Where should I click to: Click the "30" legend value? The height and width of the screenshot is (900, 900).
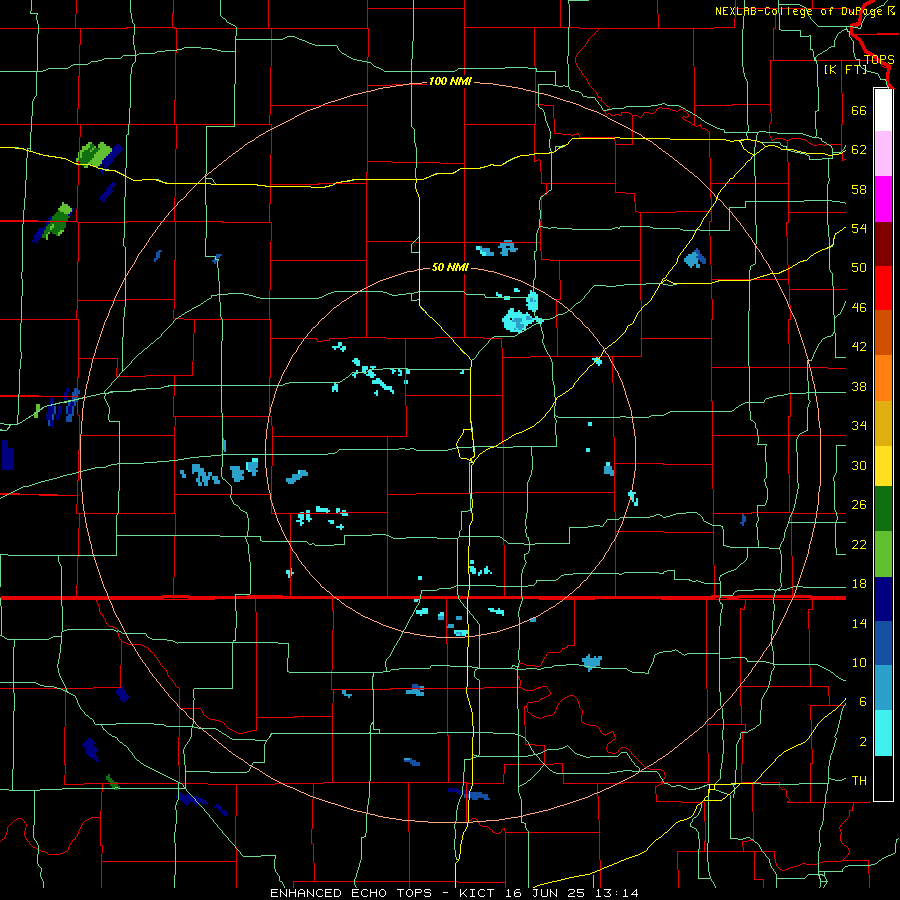(x=859, y=465)
